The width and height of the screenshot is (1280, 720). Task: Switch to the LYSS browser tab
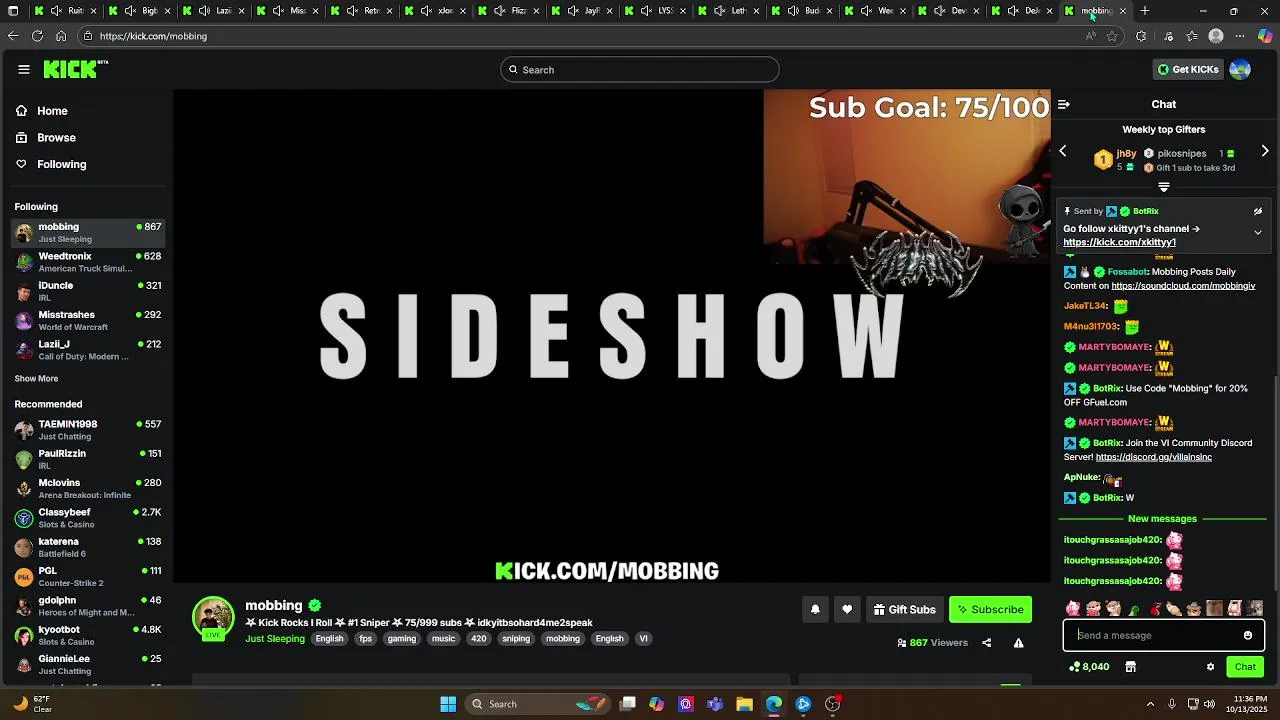point(655,11)
